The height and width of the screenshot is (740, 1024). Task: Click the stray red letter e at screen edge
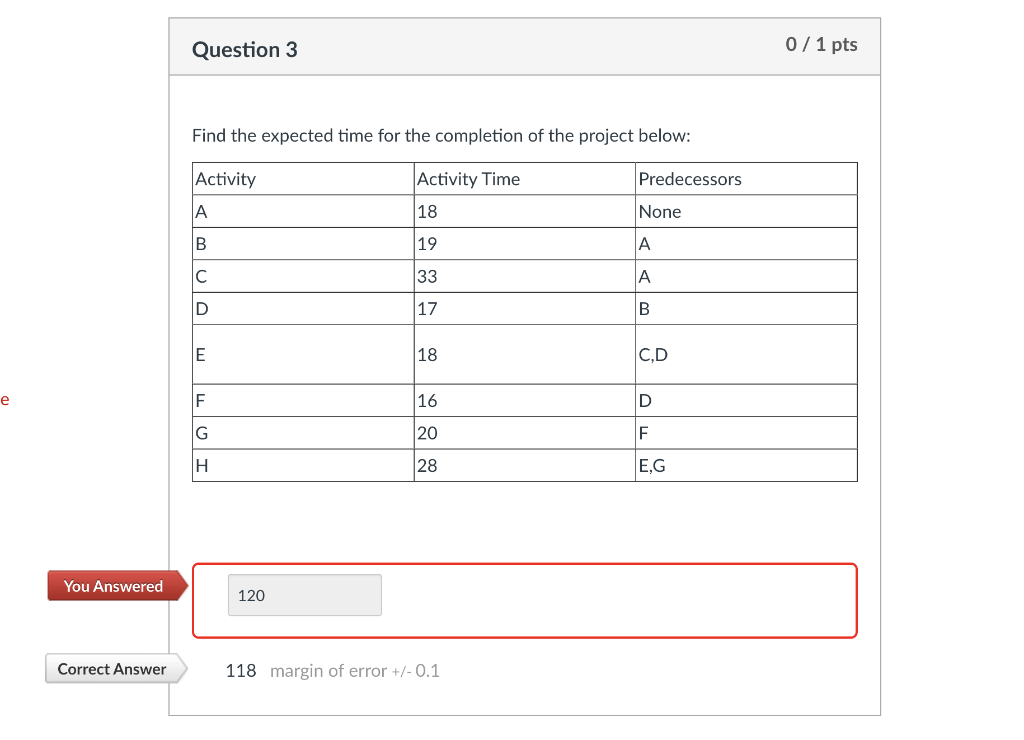[x=6, y=398]
